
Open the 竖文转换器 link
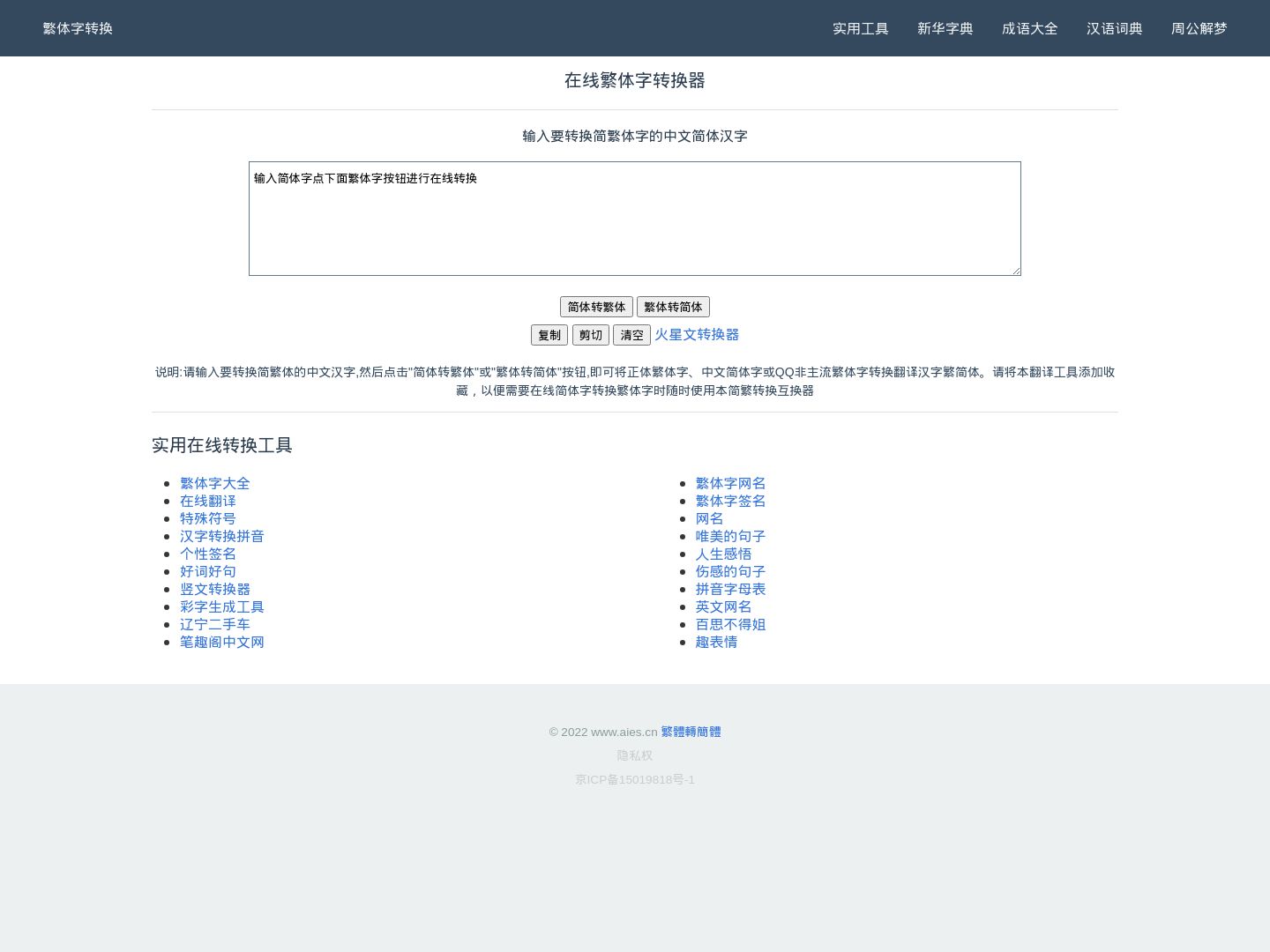point(214,589)
